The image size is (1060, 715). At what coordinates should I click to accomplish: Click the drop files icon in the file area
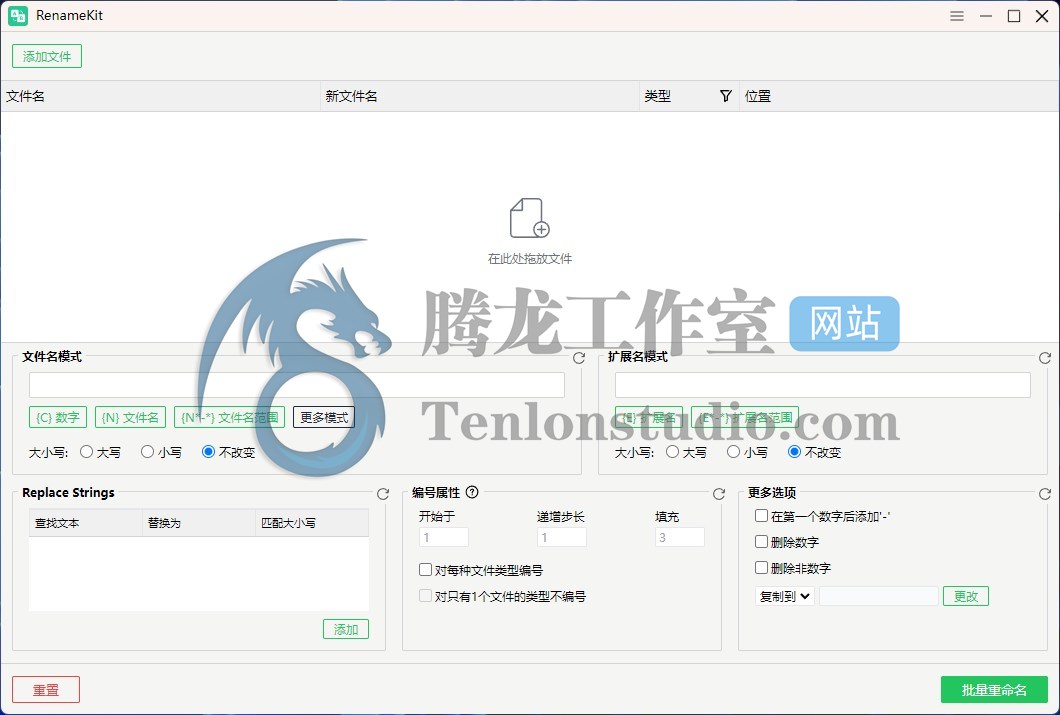(530, 218)
